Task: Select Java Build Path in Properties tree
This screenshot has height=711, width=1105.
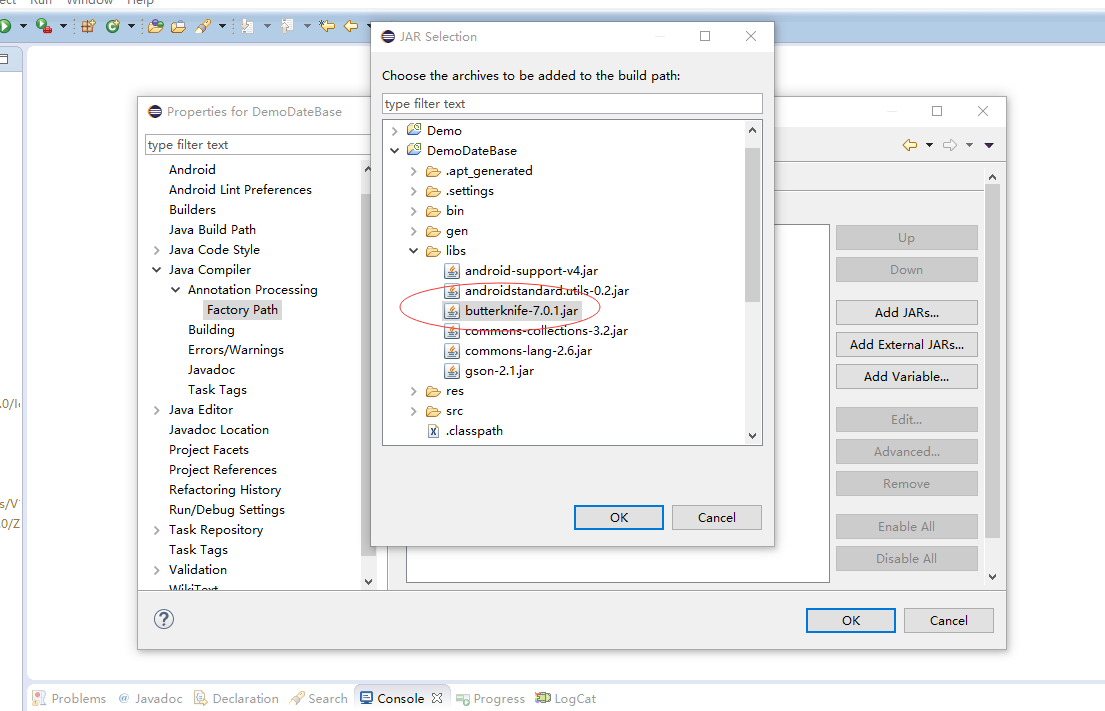Action: tap(212, 230)
